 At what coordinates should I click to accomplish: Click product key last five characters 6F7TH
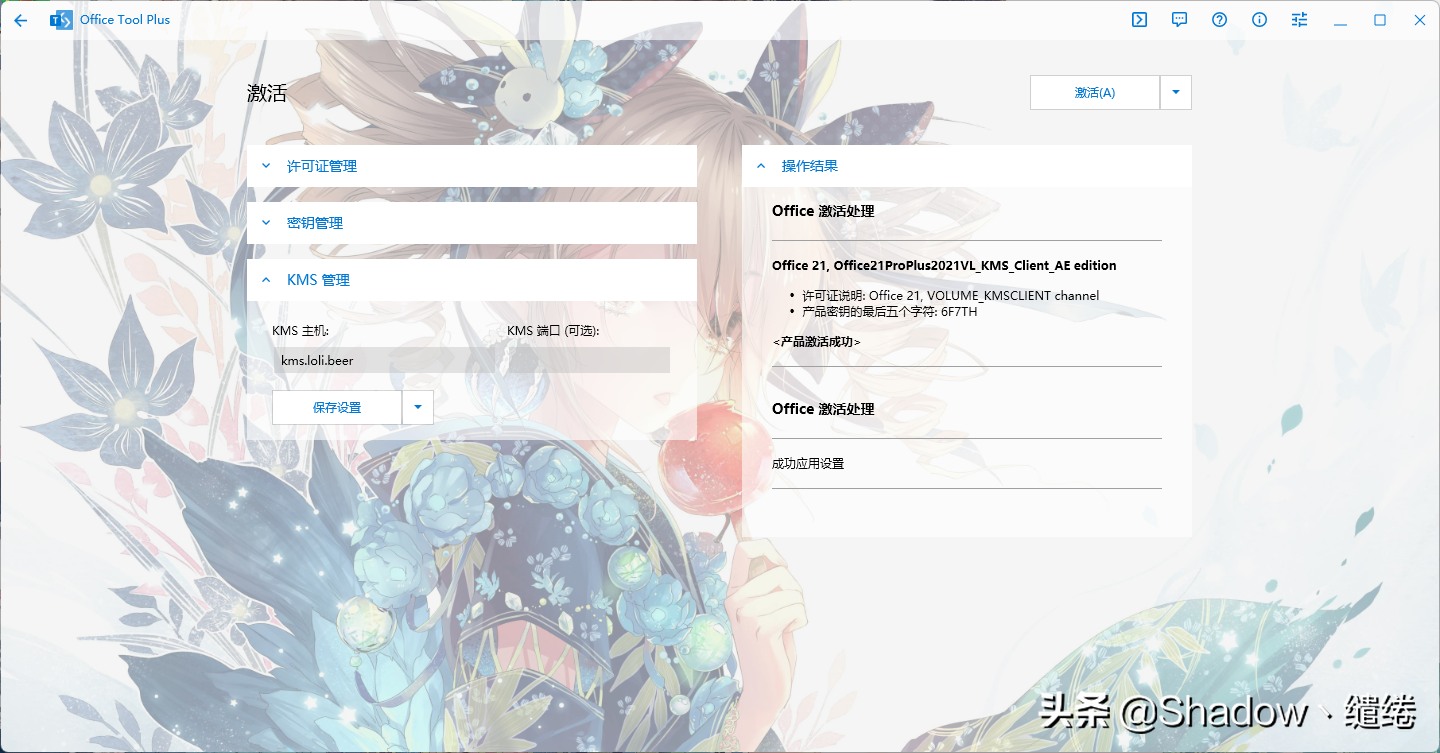tap(890, 312)
